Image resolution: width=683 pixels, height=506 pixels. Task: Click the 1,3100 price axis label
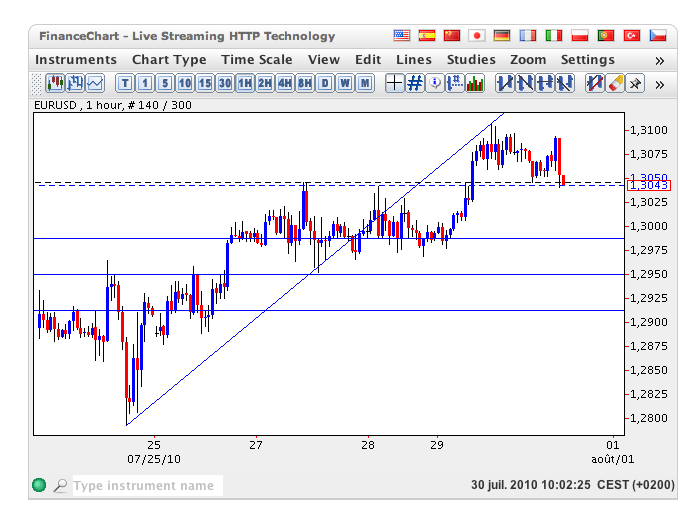point(649,130)
